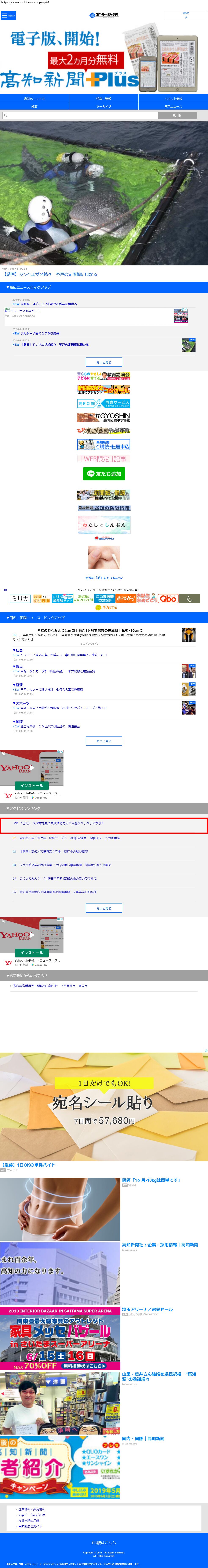Click the Coco Cole sponsor logo
The height and width of the screenshot is (1568, 208).
click(x=126, y=598)
